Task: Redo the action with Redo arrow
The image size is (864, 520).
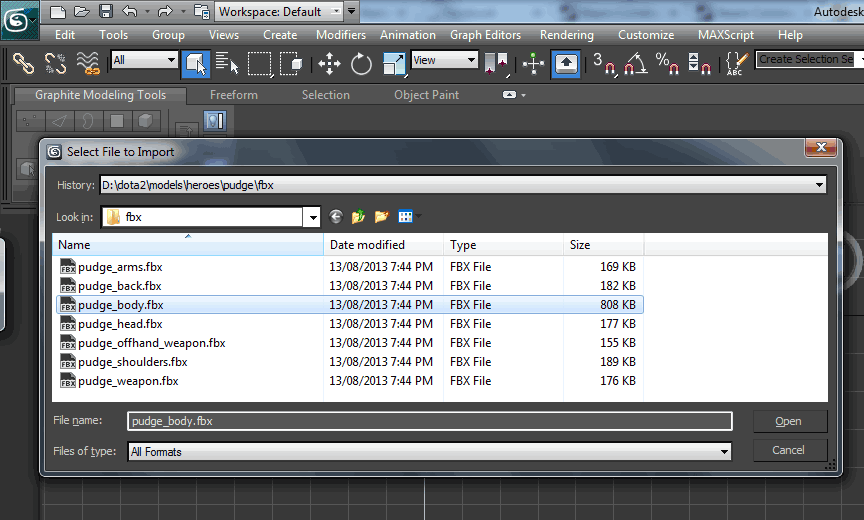Action: click(x=165, y=11)
